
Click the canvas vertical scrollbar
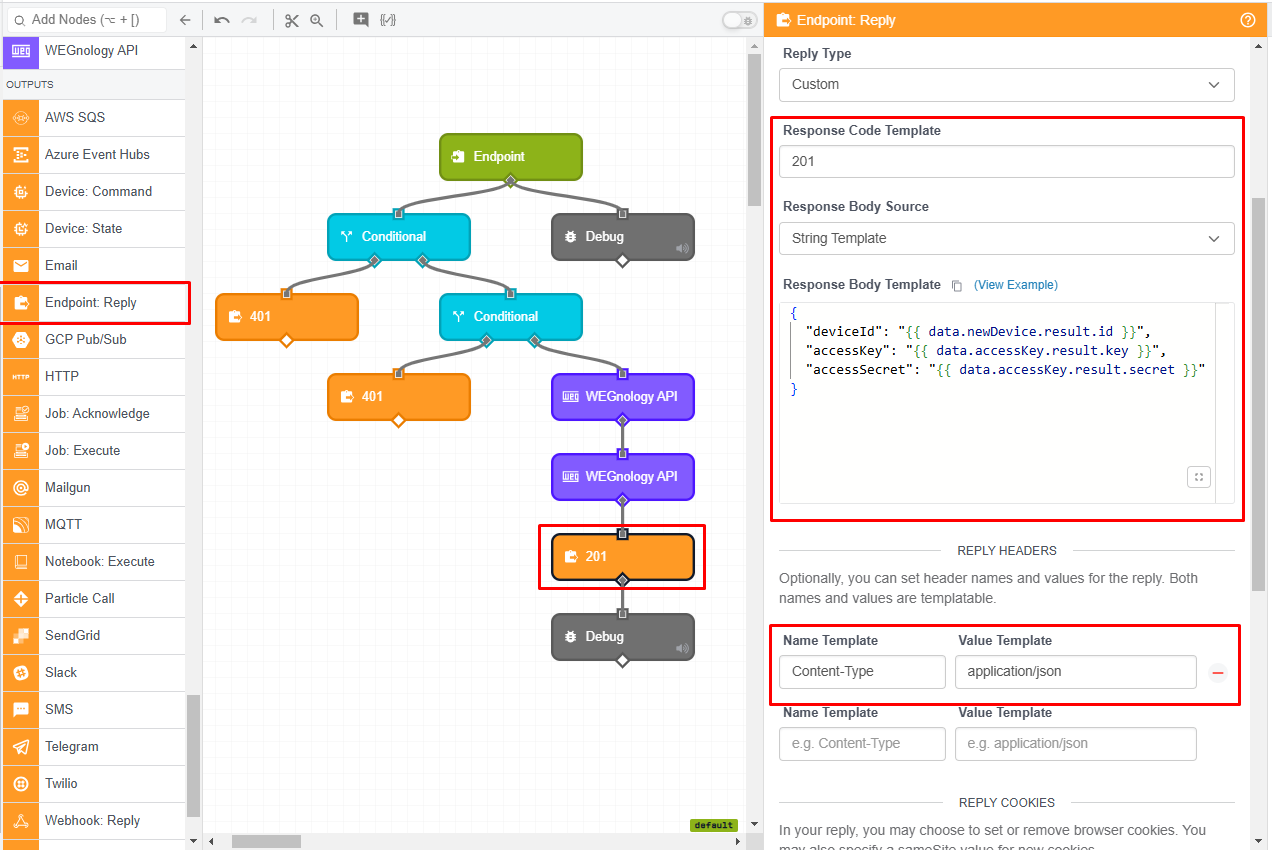point(755,130)
